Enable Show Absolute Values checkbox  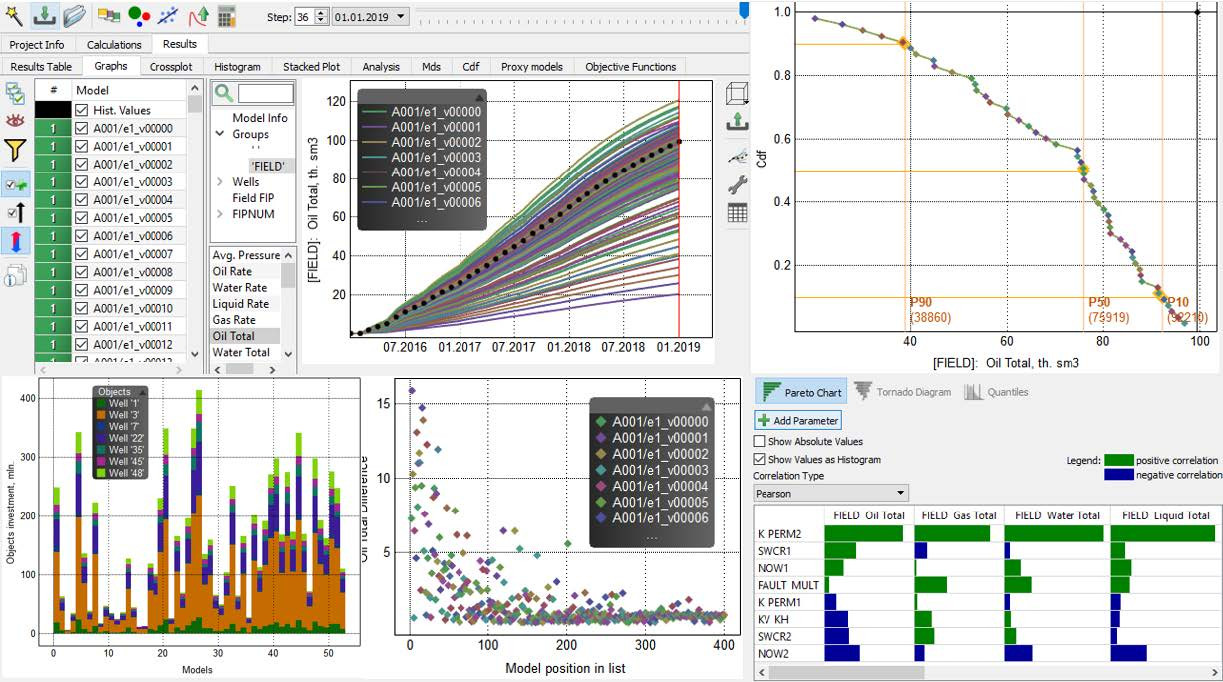click(760, 441)
